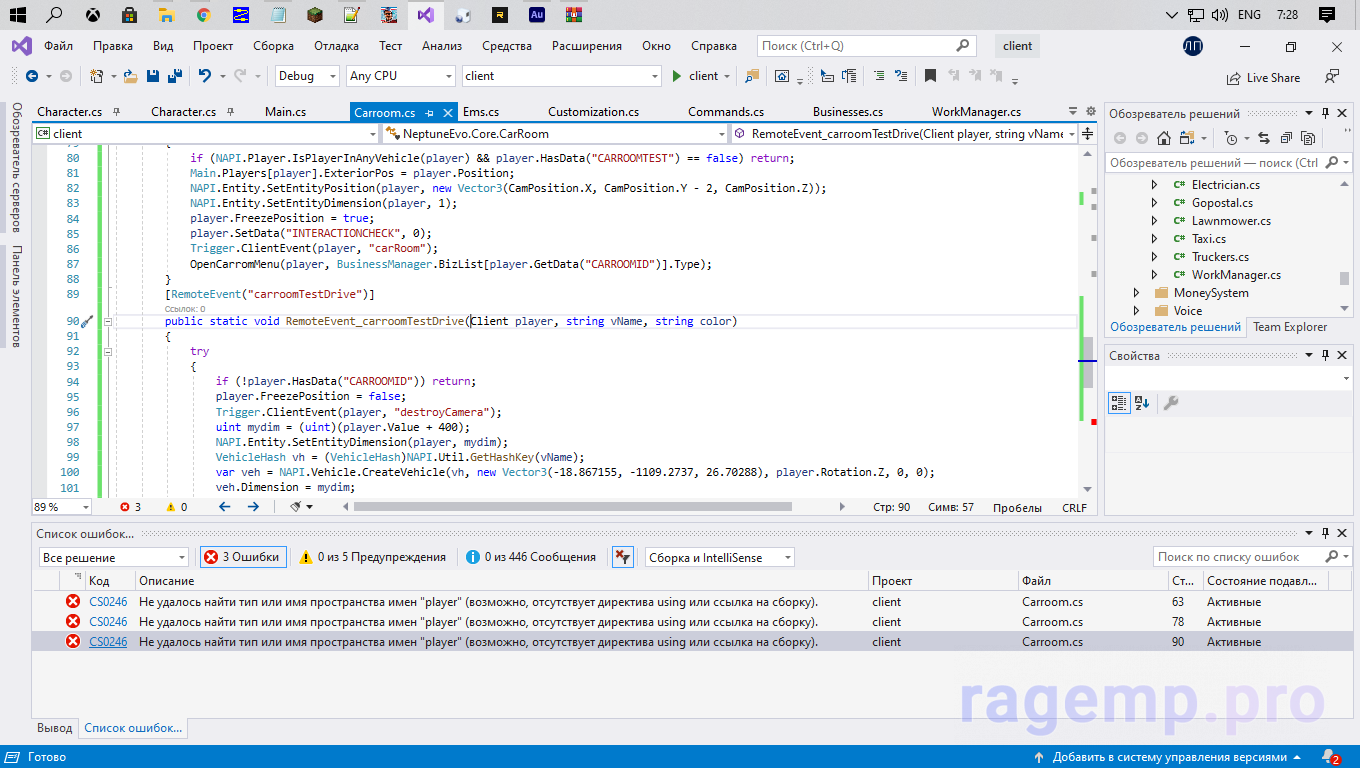Screen dimensions: 1360x768
Task: Open the Windows Start menu
Action: tap(17, 15)
